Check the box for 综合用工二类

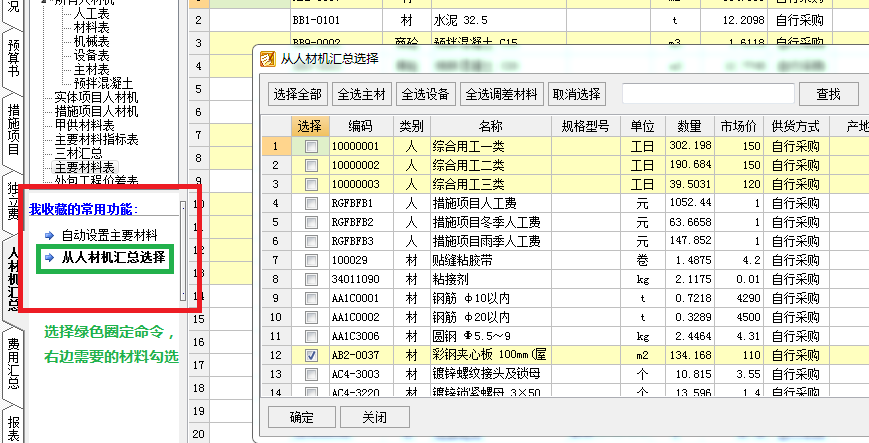coord(311,166)
